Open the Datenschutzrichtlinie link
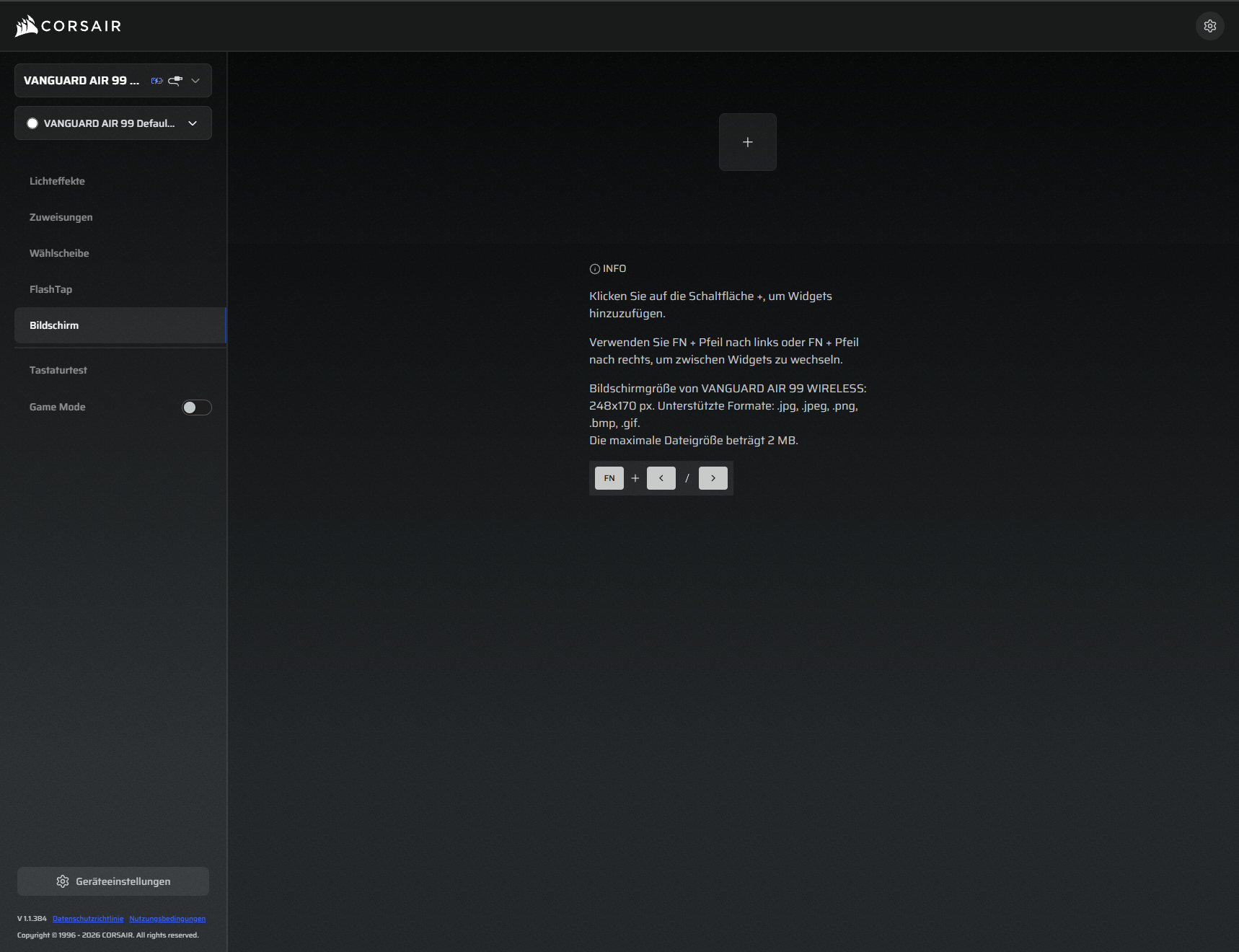The width and height of the screenshot is (1239, 952). 88,919
